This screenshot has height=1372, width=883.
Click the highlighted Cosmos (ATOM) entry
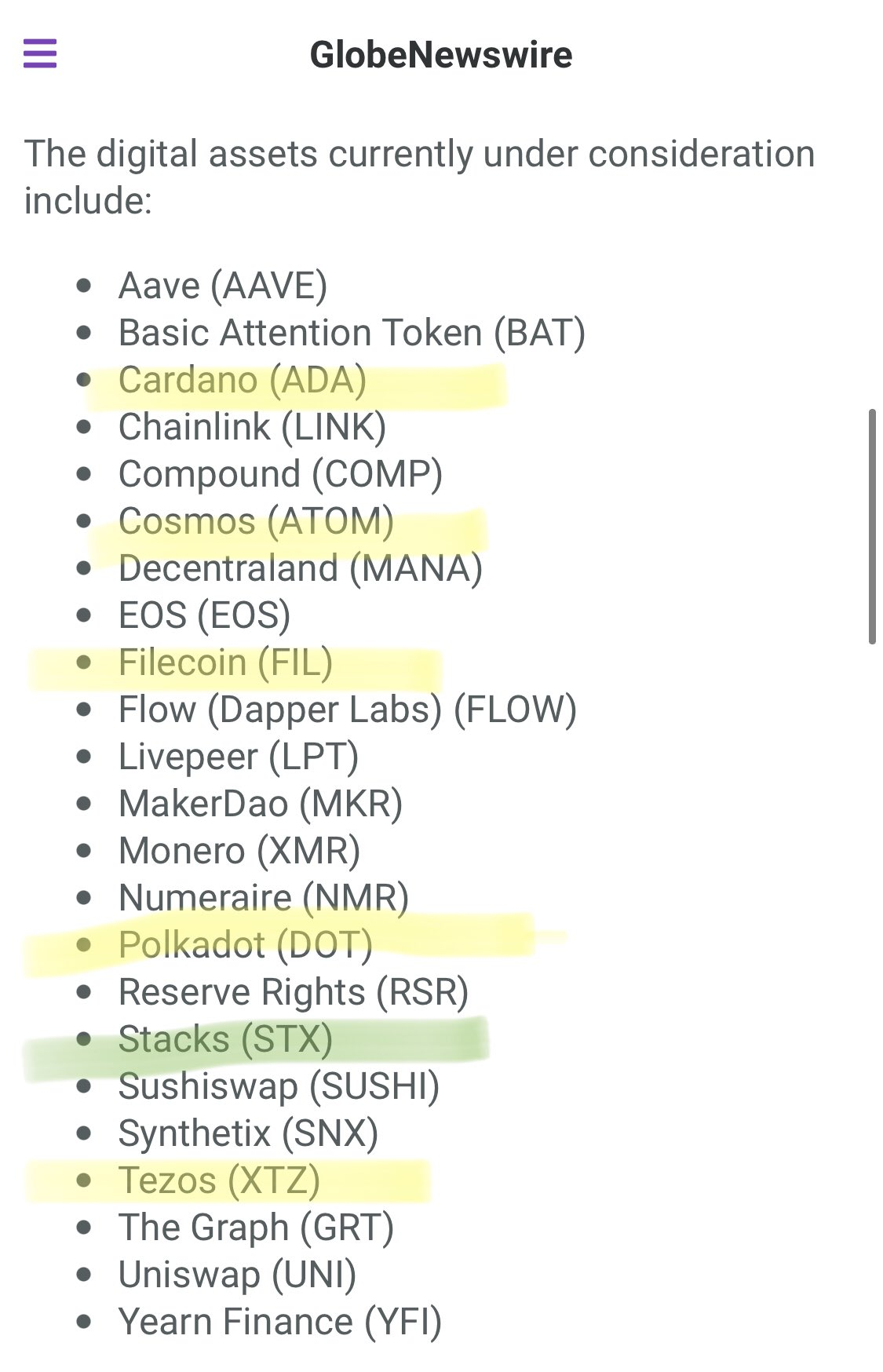pos(256,521)
